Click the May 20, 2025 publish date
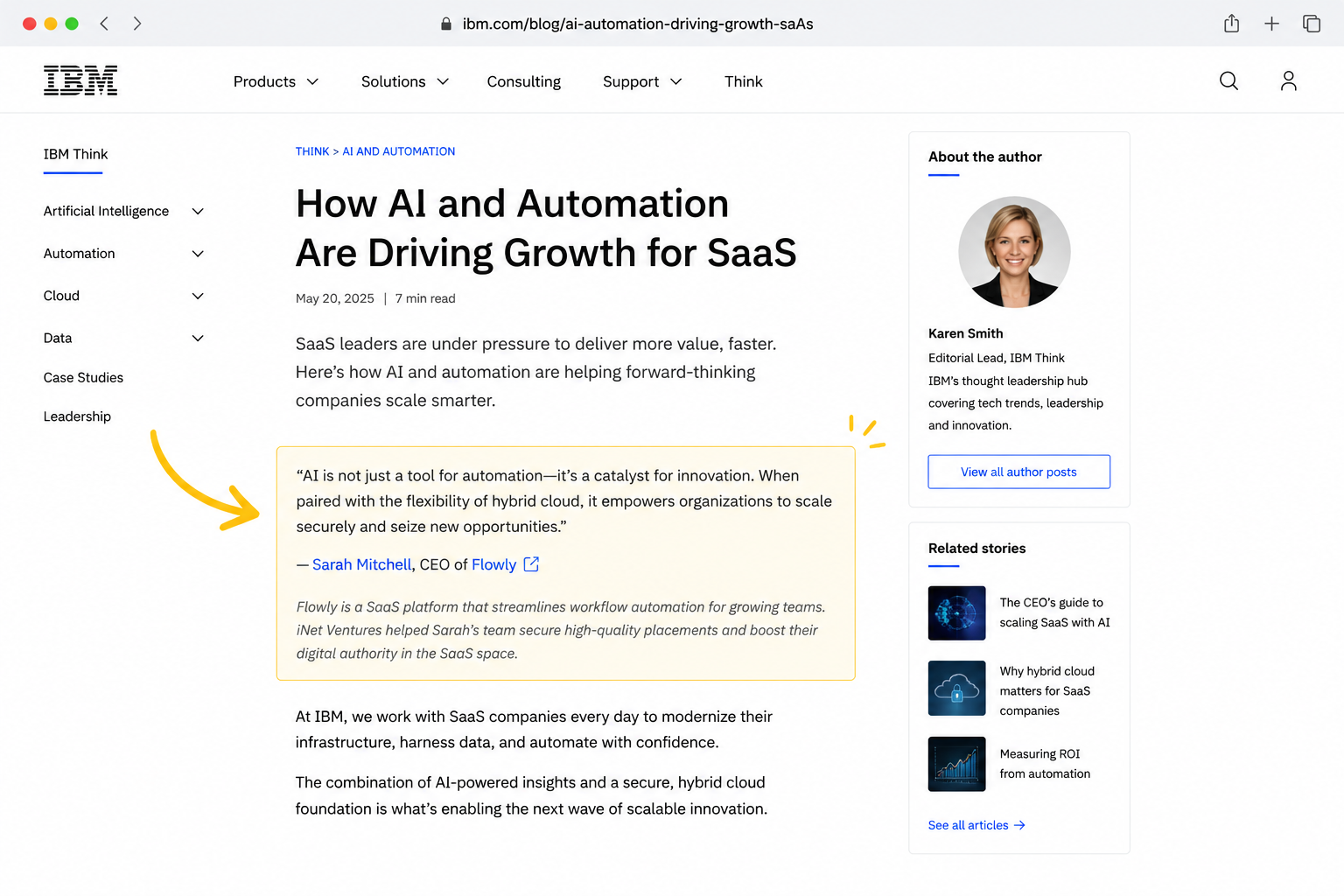The width and height of the screenshot is (1344, 896). click(x=334, y=298)
